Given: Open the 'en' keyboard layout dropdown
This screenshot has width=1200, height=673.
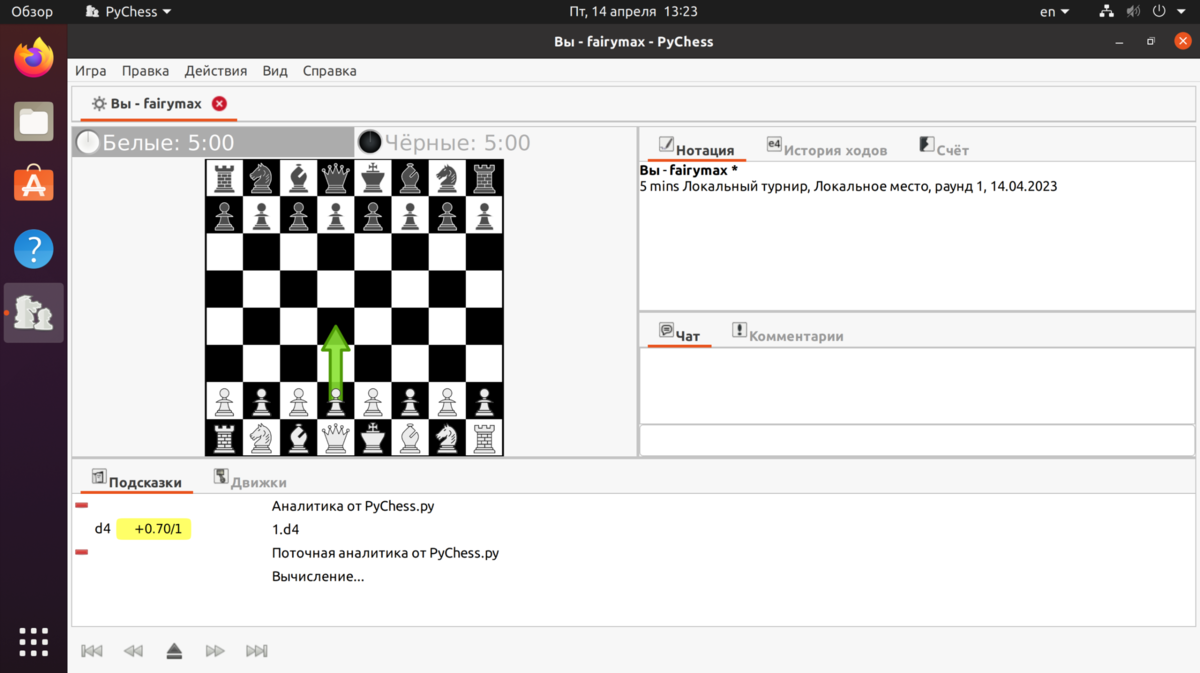Looking at the screenshot, I should tap(1054, 12).
